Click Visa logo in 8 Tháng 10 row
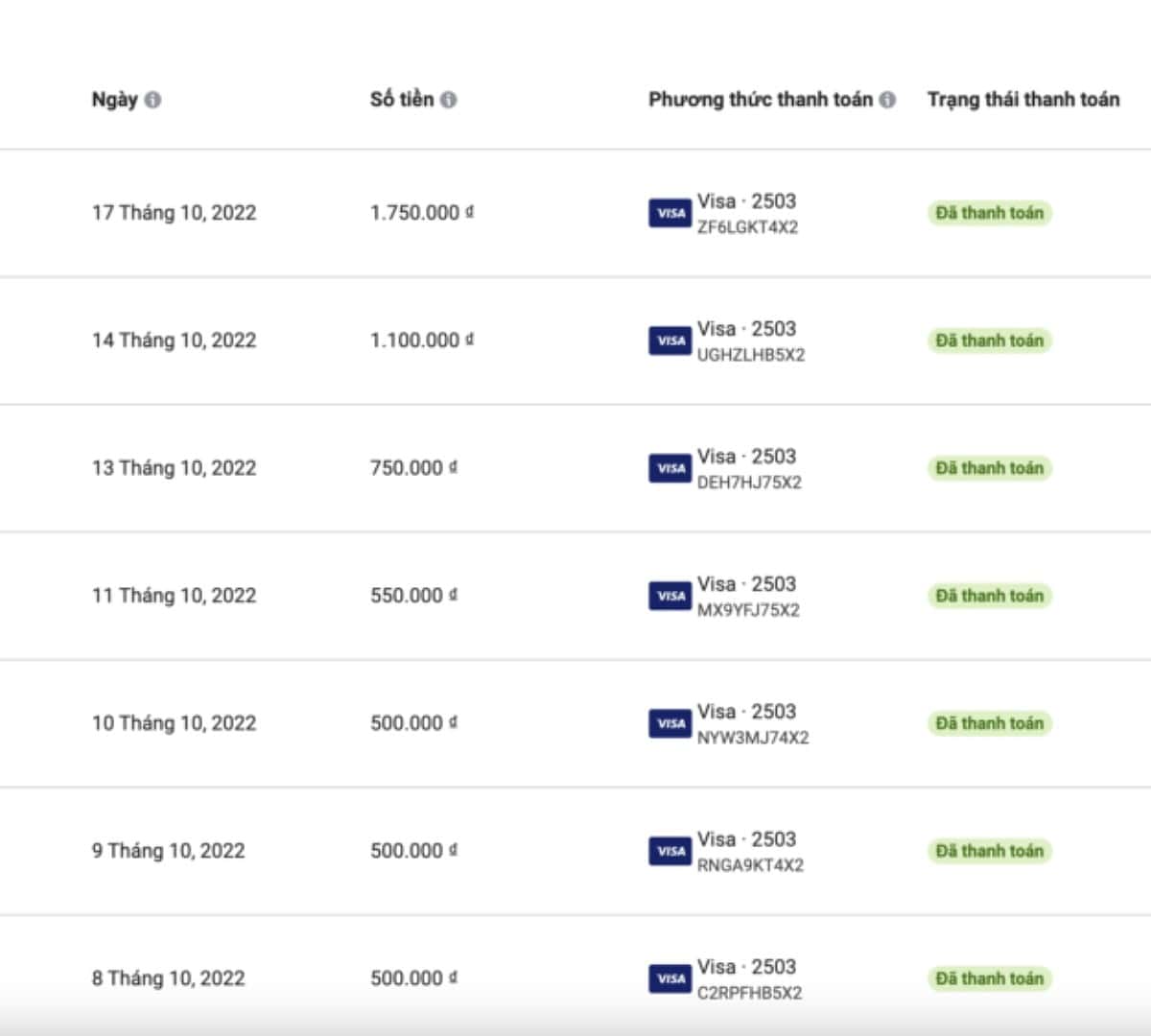Image resolution: width=1151 pixels, height=1036 pixels. tap(669, 978)
